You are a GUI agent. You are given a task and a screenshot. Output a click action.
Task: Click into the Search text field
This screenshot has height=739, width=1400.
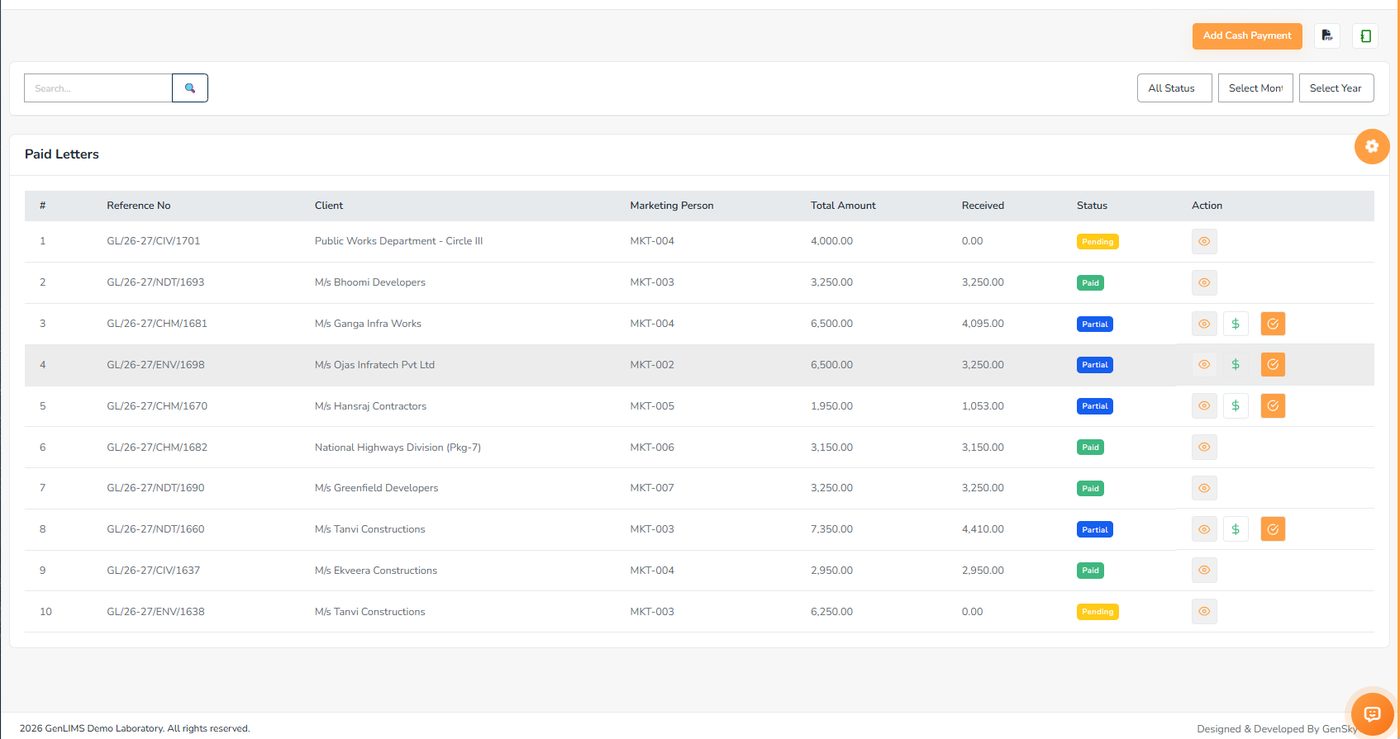coord(98,88)
